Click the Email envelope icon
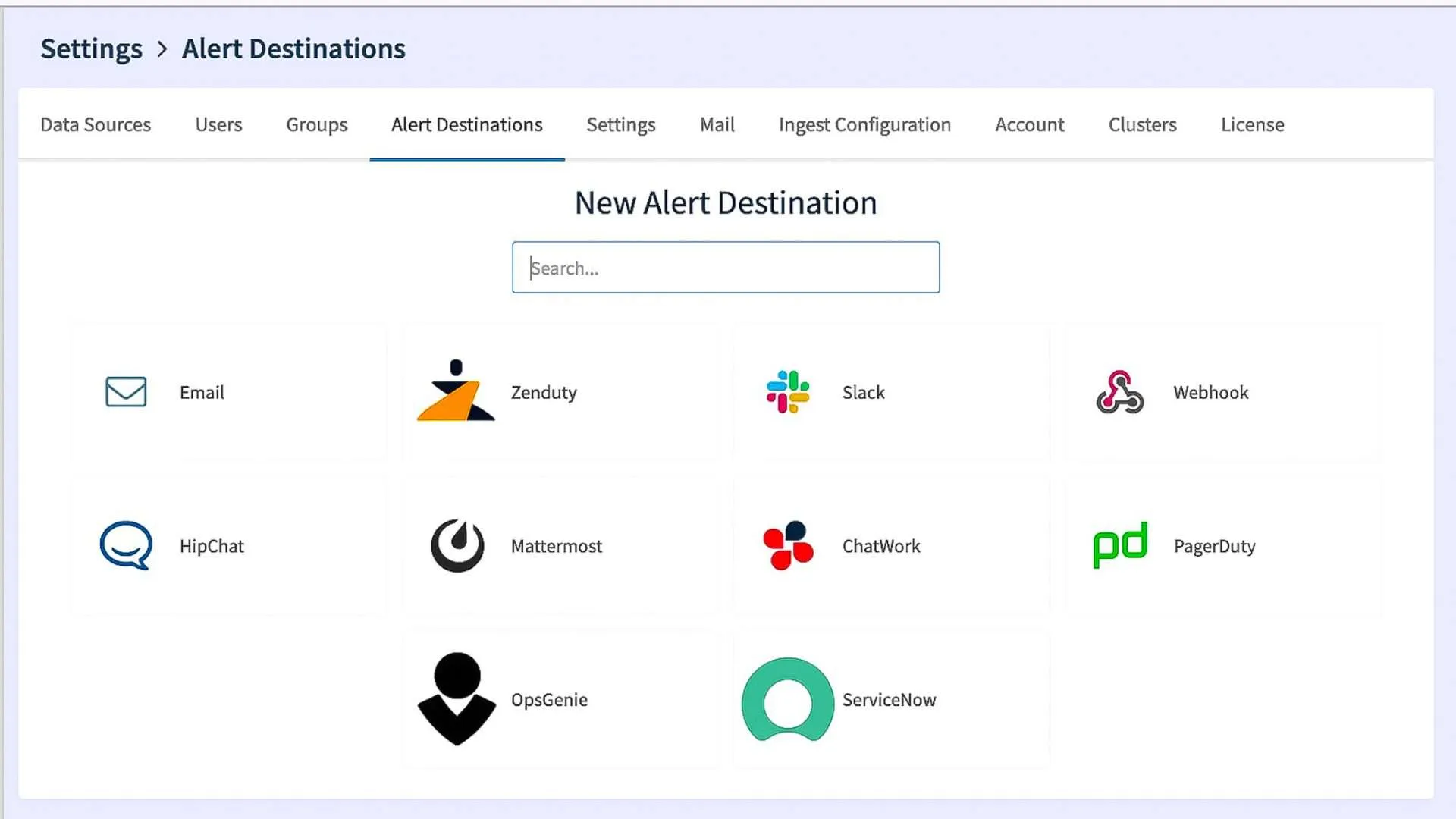This screenshot has height=819, width=1456. (126, 392)
